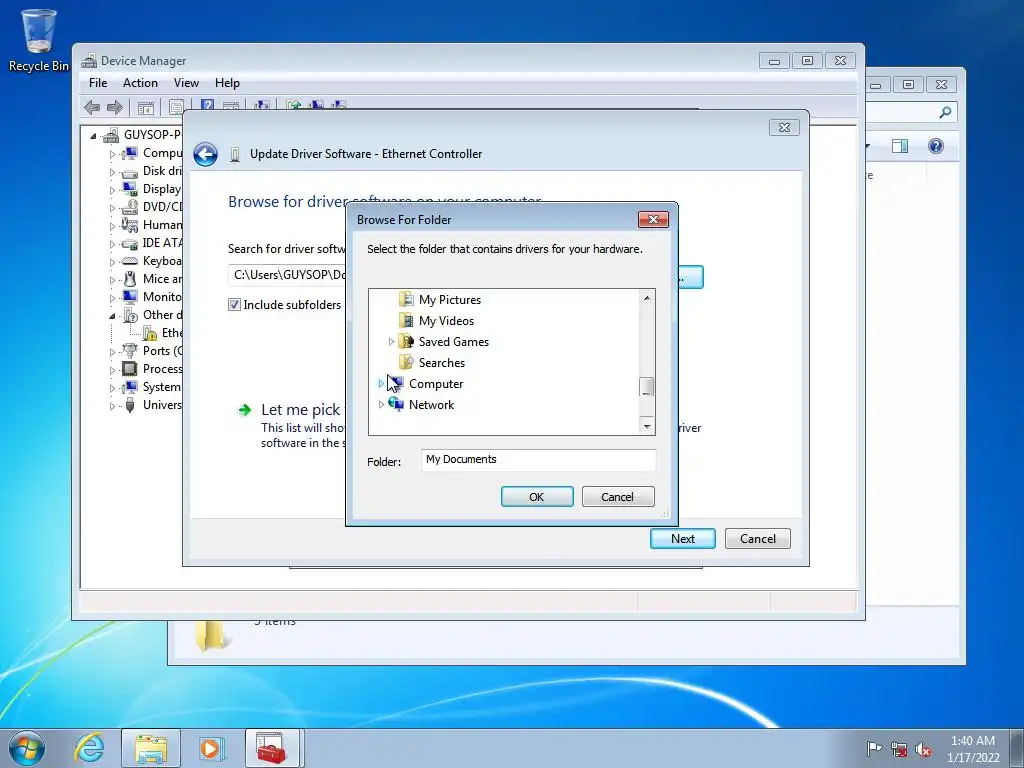Select the My Pictures folder icon
Image resolution: width=1024 pixels, height=768 pixels.
pos(406,300)
